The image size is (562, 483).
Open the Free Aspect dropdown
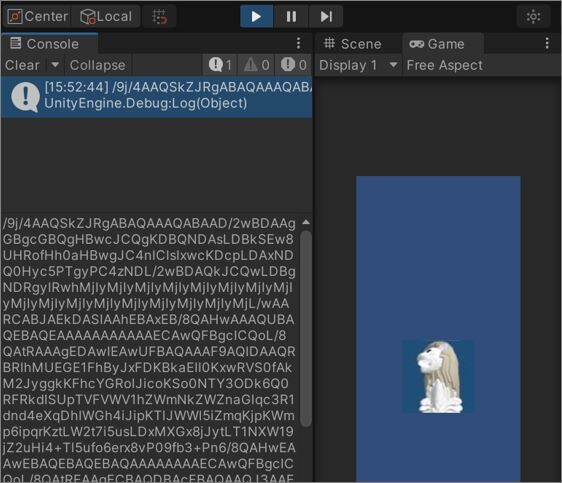(x=444, y=65)
